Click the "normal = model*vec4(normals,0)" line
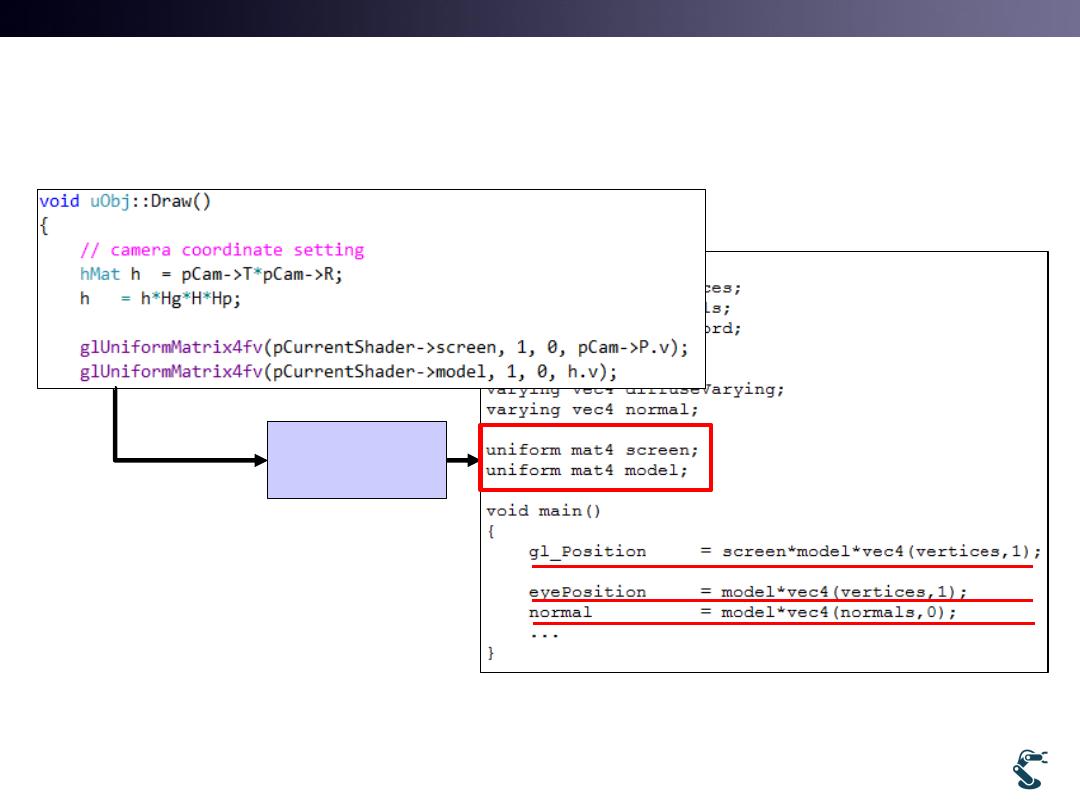 (742, 612)
